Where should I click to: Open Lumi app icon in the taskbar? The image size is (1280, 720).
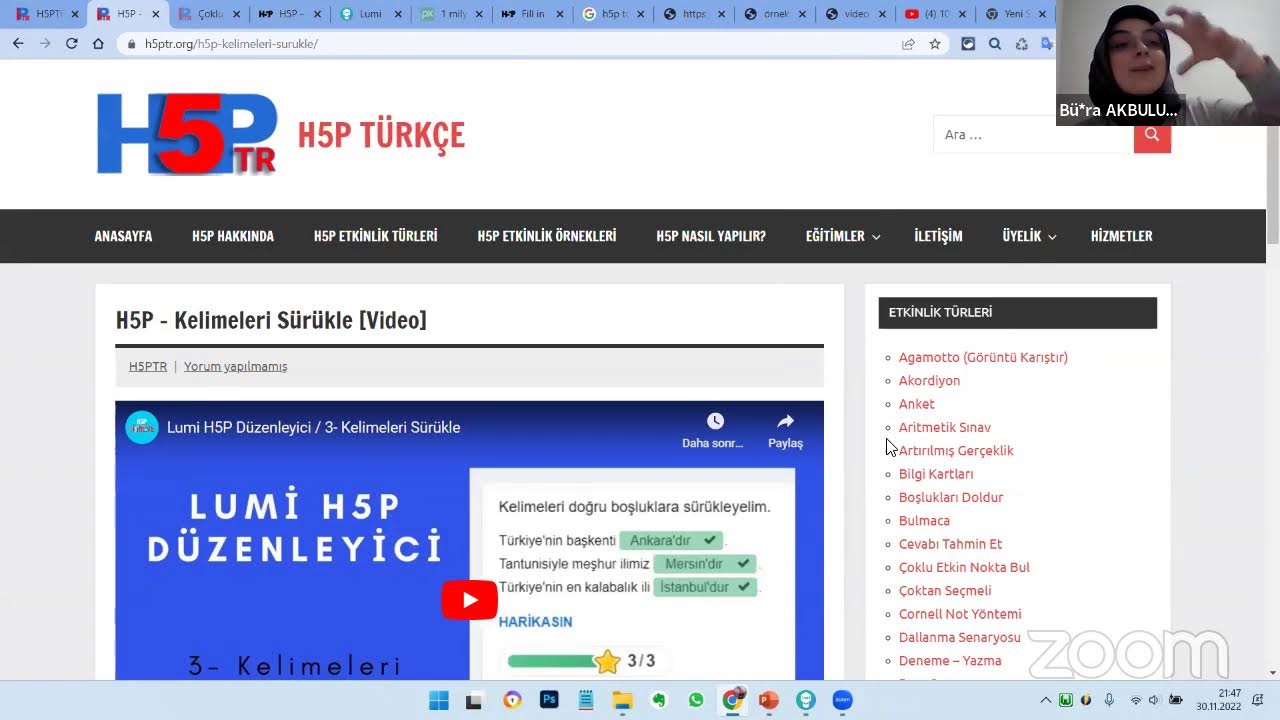[806, 700]
